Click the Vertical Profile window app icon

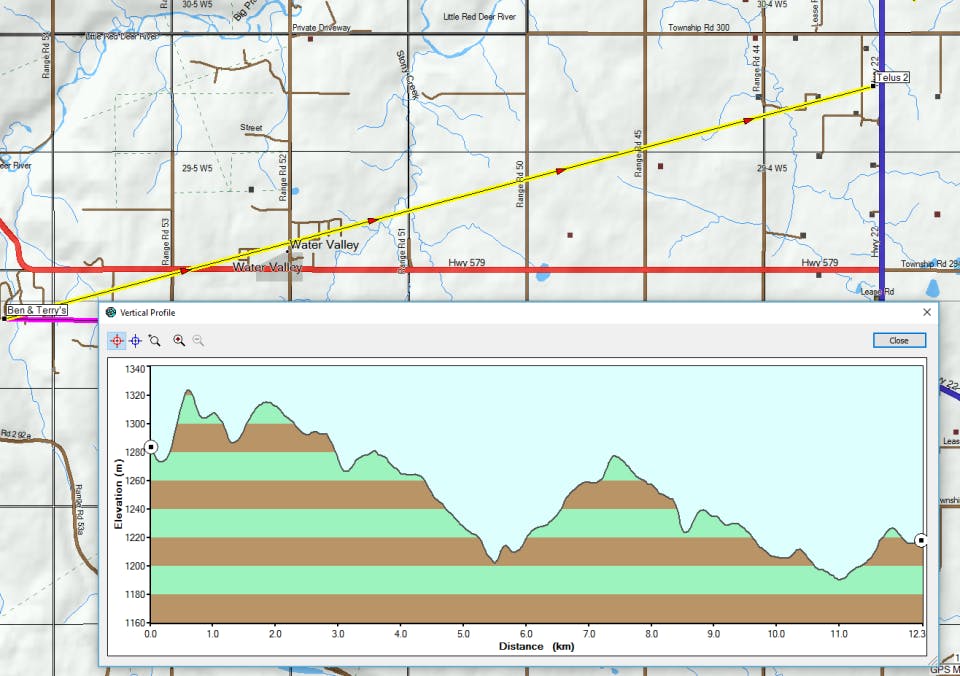pos(111,312)
